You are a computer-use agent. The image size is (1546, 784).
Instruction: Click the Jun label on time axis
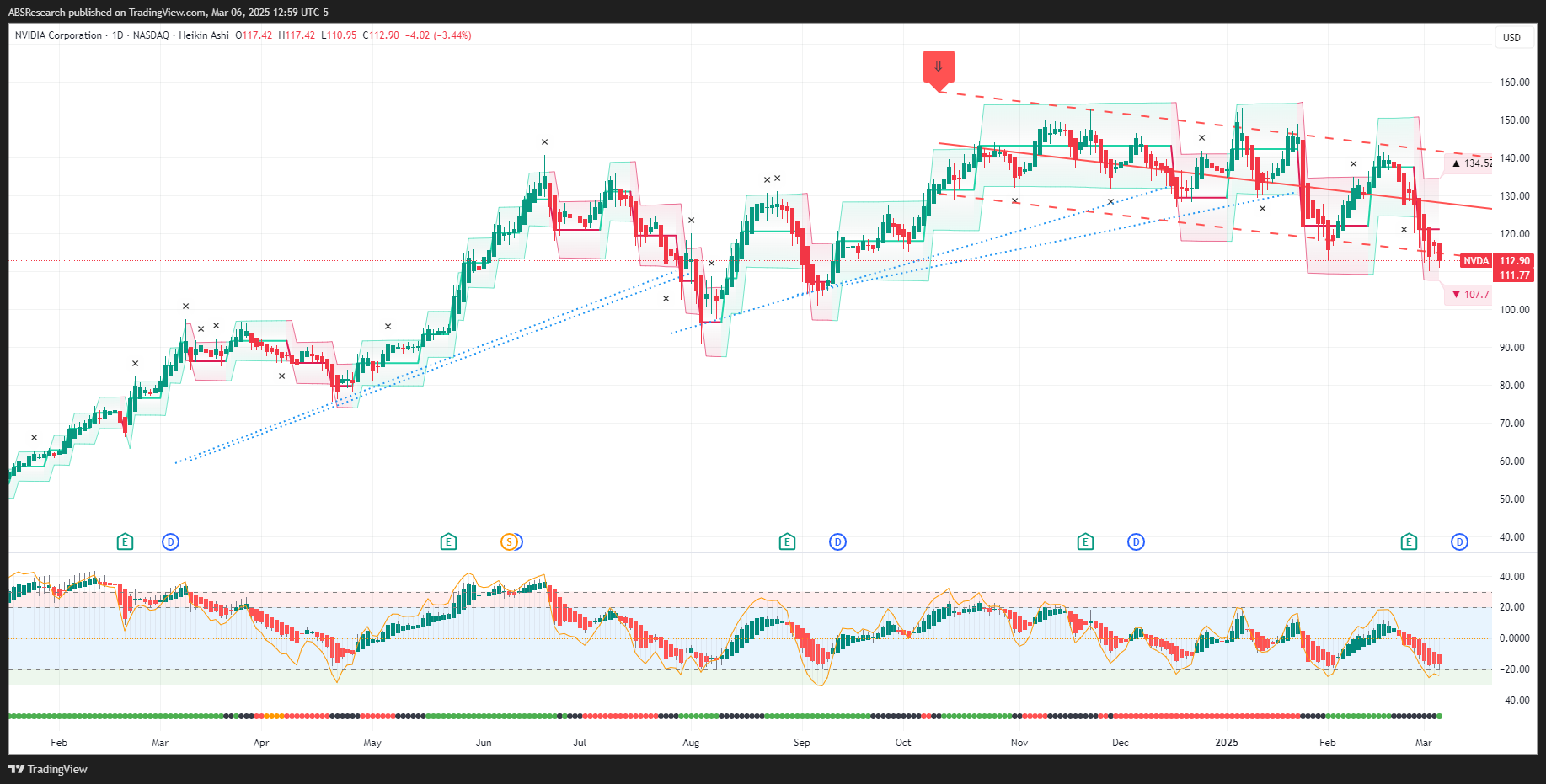[484, 743]
